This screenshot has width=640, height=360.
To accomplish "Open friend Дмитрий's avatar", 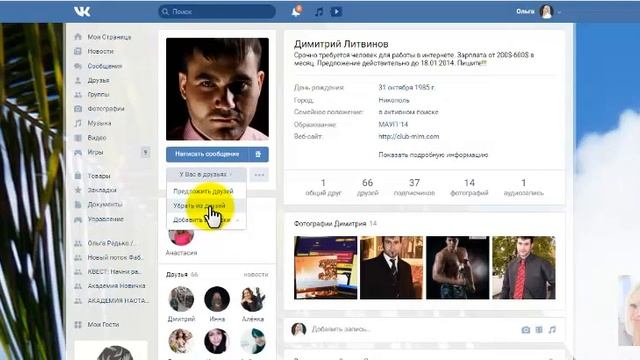I will [x=181, y=299].
